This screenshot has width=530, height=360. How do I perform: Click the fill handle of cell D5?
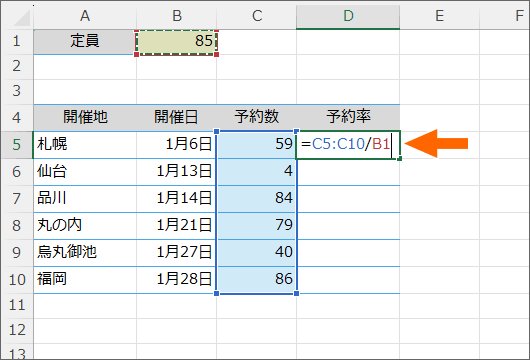point(400,158)
